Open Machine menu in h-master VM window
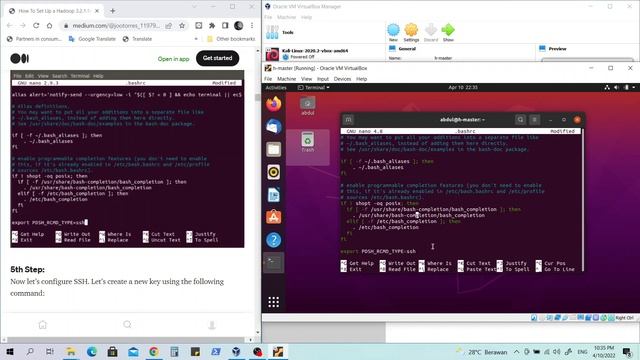The height and width of the screenshot is (360, 640). pyautogui.click(x=287, y=79)
